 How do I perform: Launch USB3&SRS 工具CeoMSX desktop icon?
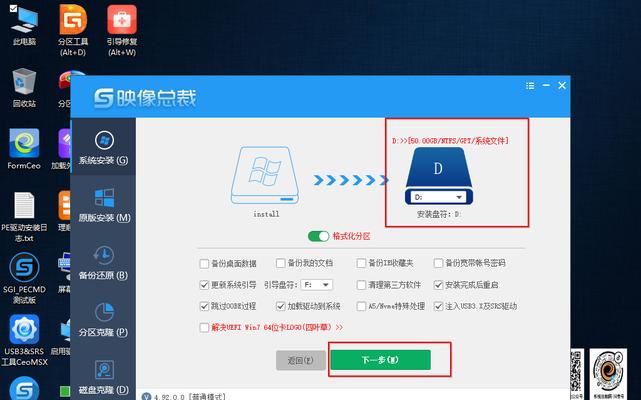point(24,340)
